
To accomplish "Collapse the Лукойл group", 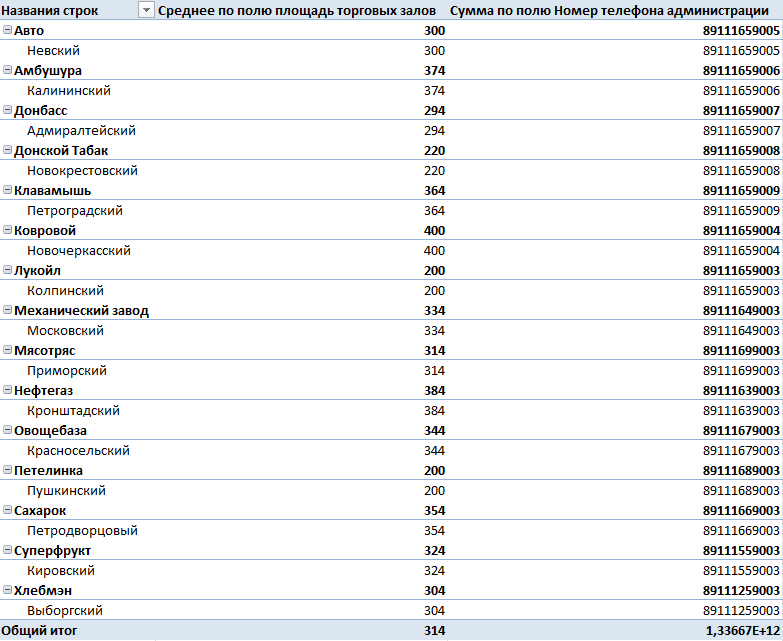I will pyautogui.click(x=7, y=270).
